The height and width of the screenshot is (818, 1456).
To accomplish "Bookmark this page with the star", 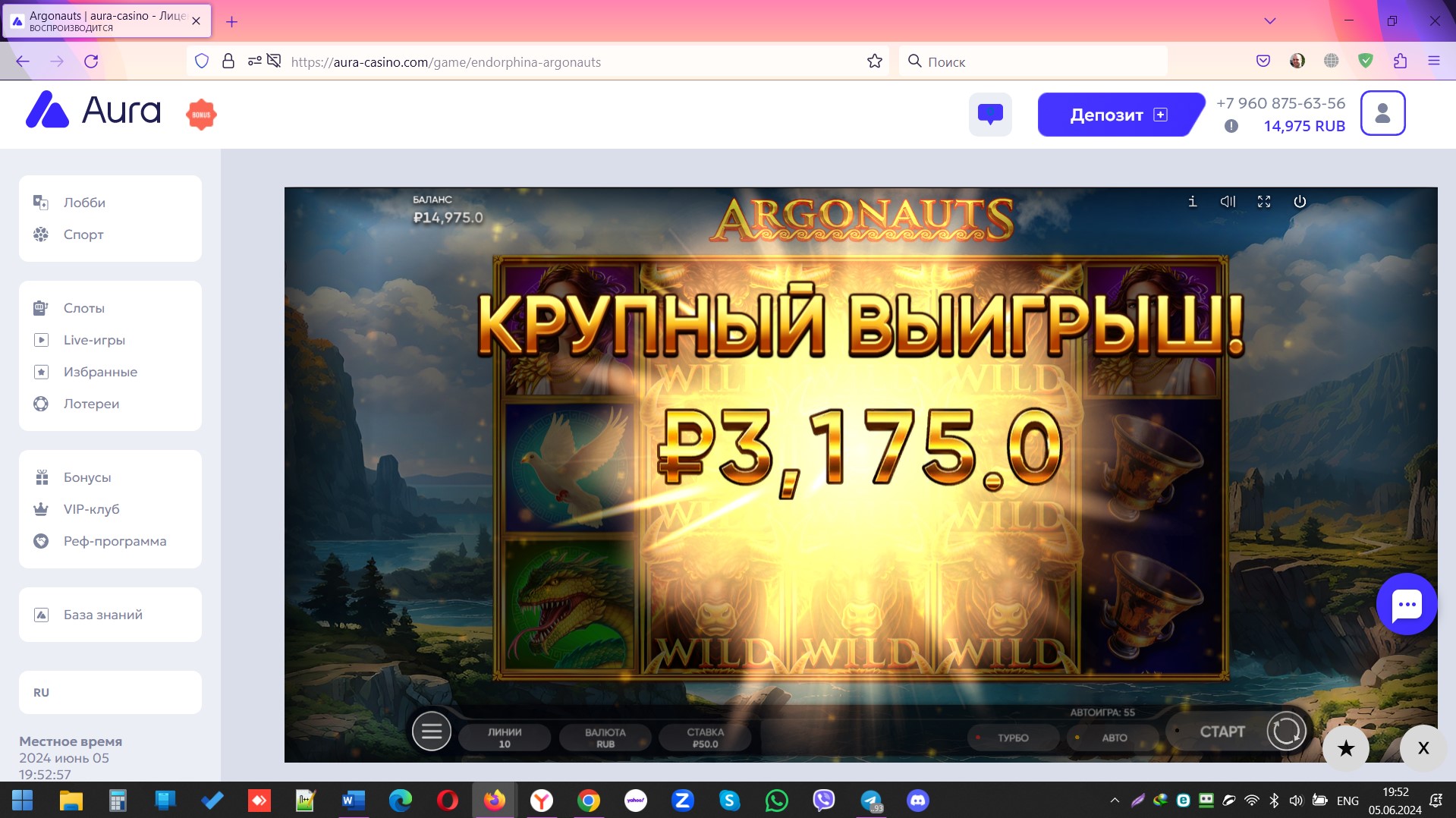I will click(x=875, y=61).
